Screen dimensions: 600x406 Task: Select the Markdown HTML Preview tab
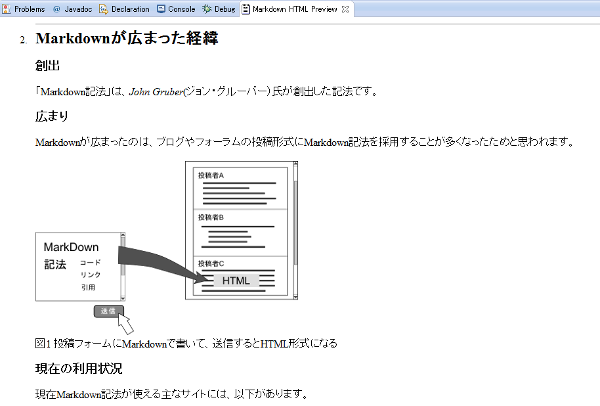coord(295,9)
